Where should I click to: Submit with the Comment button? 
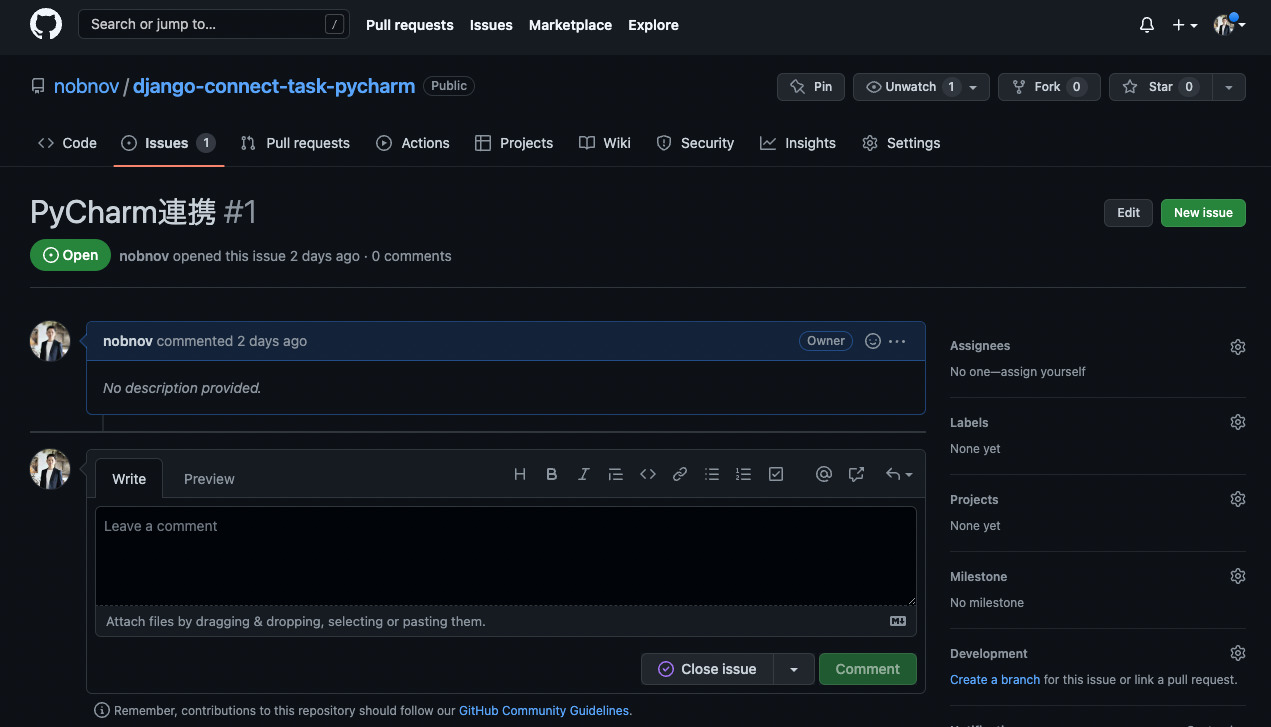[867, 668]
